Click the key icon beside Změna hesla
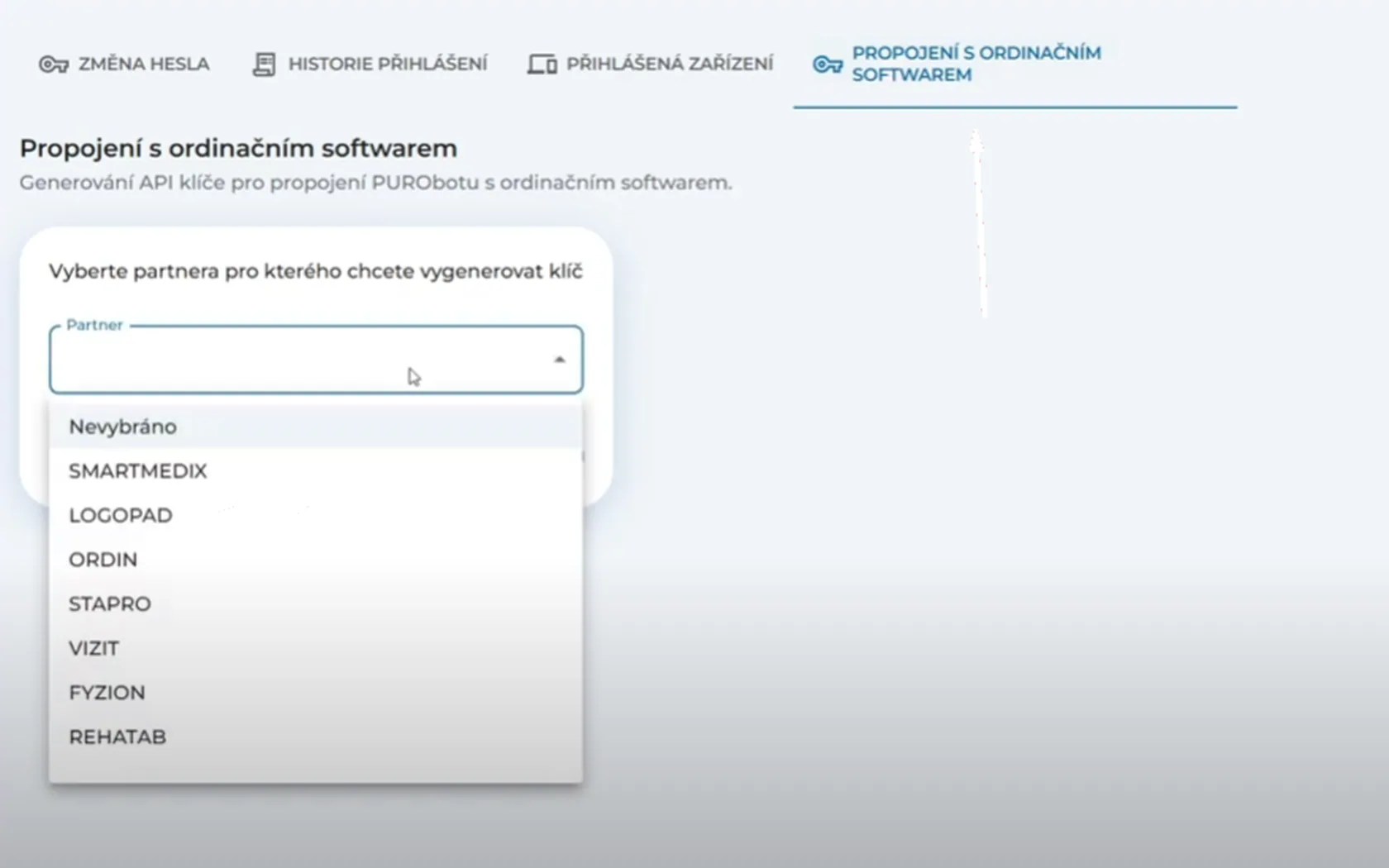1389x868 pixels. coord(54,64)
